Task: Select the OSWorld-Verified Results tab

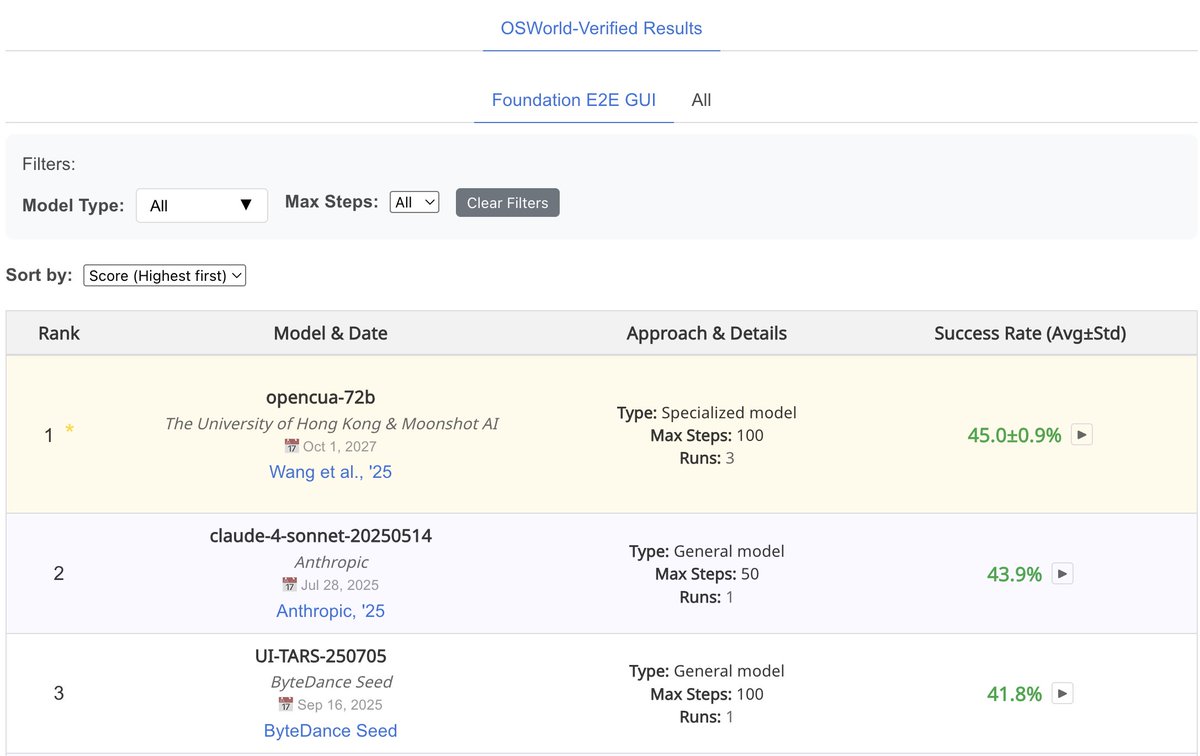Action: 601,28
